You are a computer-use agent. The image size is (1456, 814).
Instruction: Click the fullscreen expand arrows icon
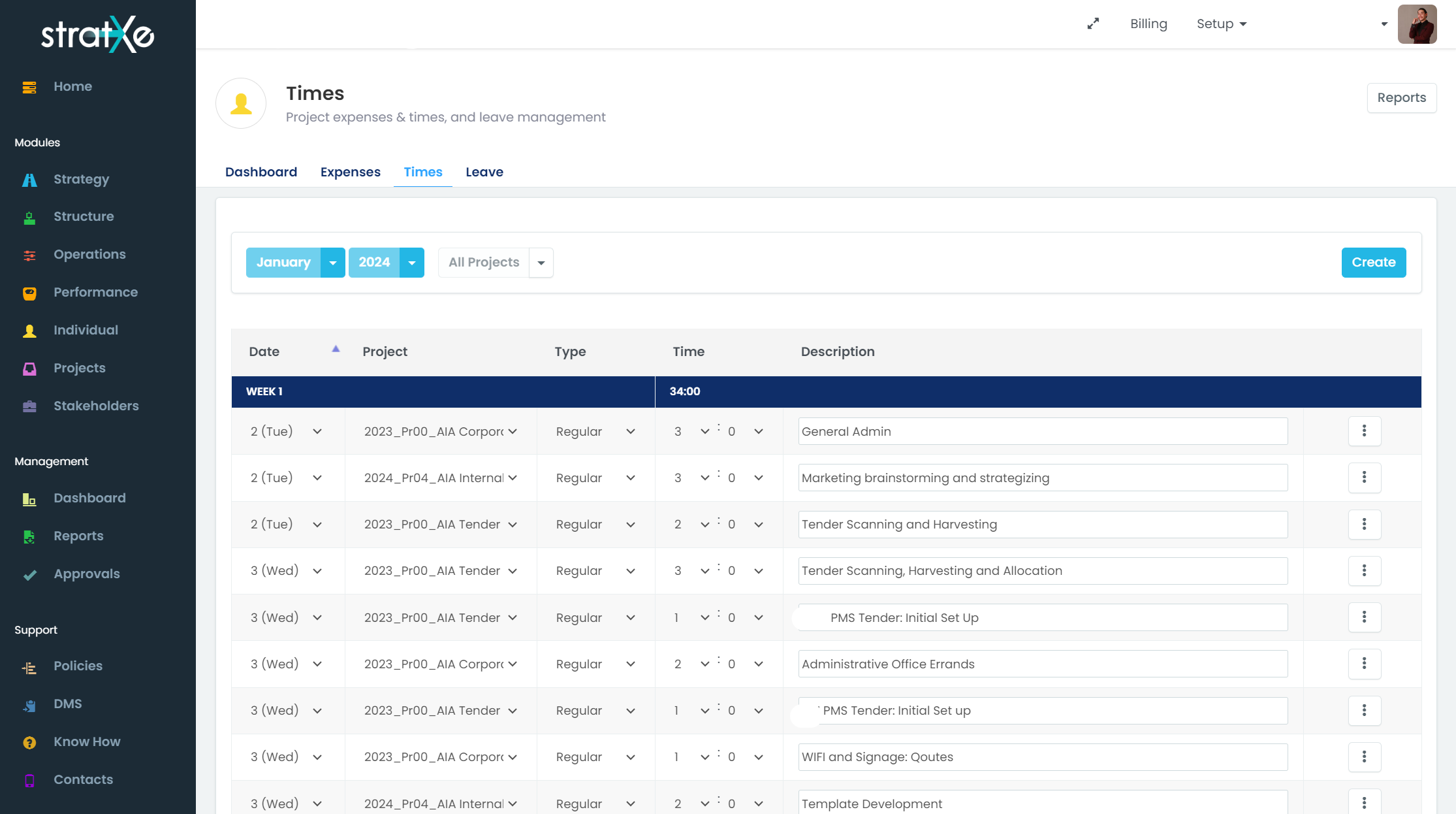pos(1093,24)
